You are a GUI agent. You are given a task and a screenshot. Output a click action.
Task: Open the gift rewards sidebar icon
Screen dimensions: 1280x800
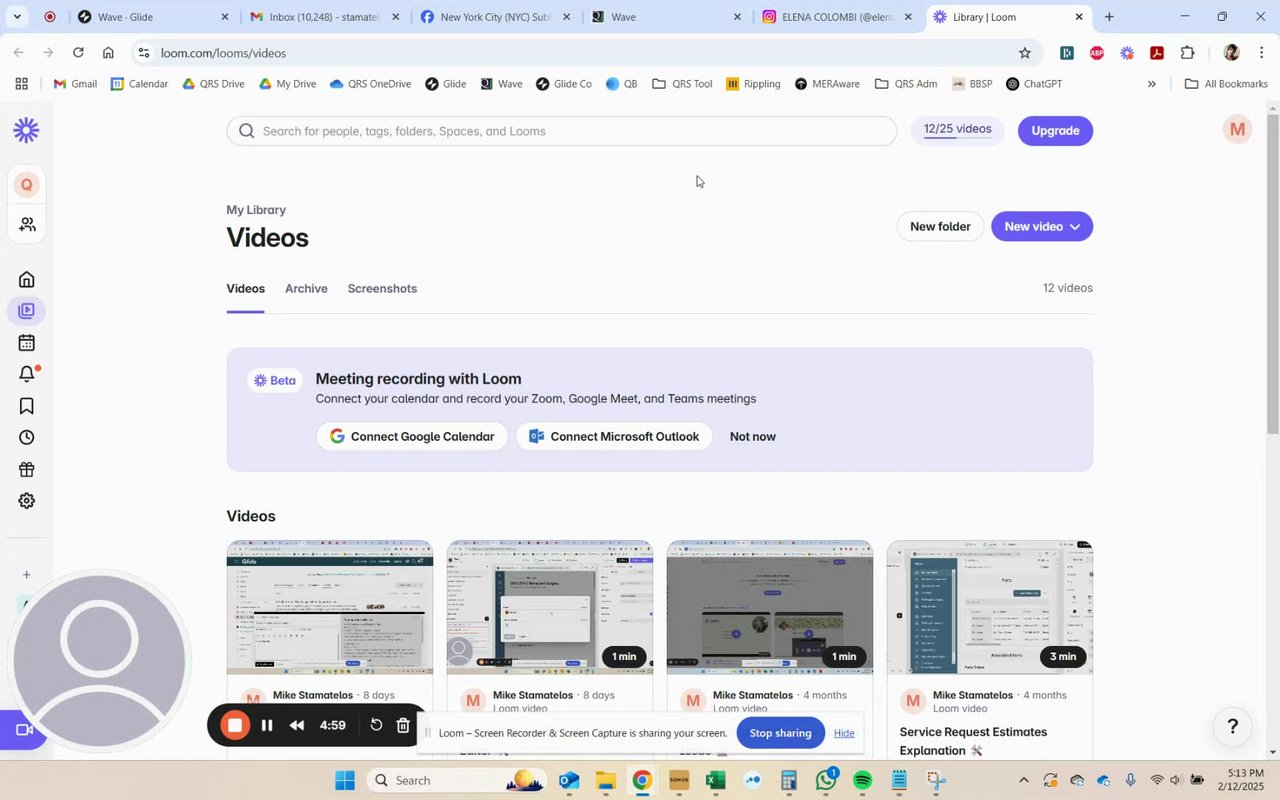tap(27, 469)
